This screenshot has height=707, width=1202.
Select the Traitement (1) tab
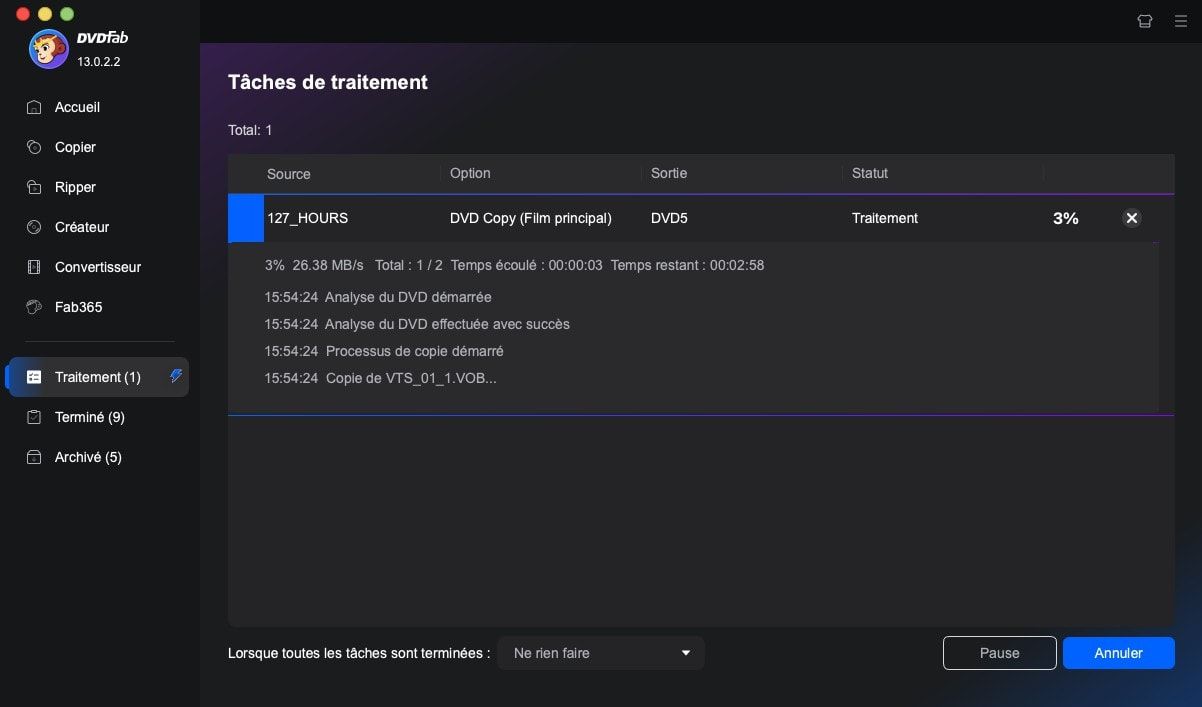[97, 377]
